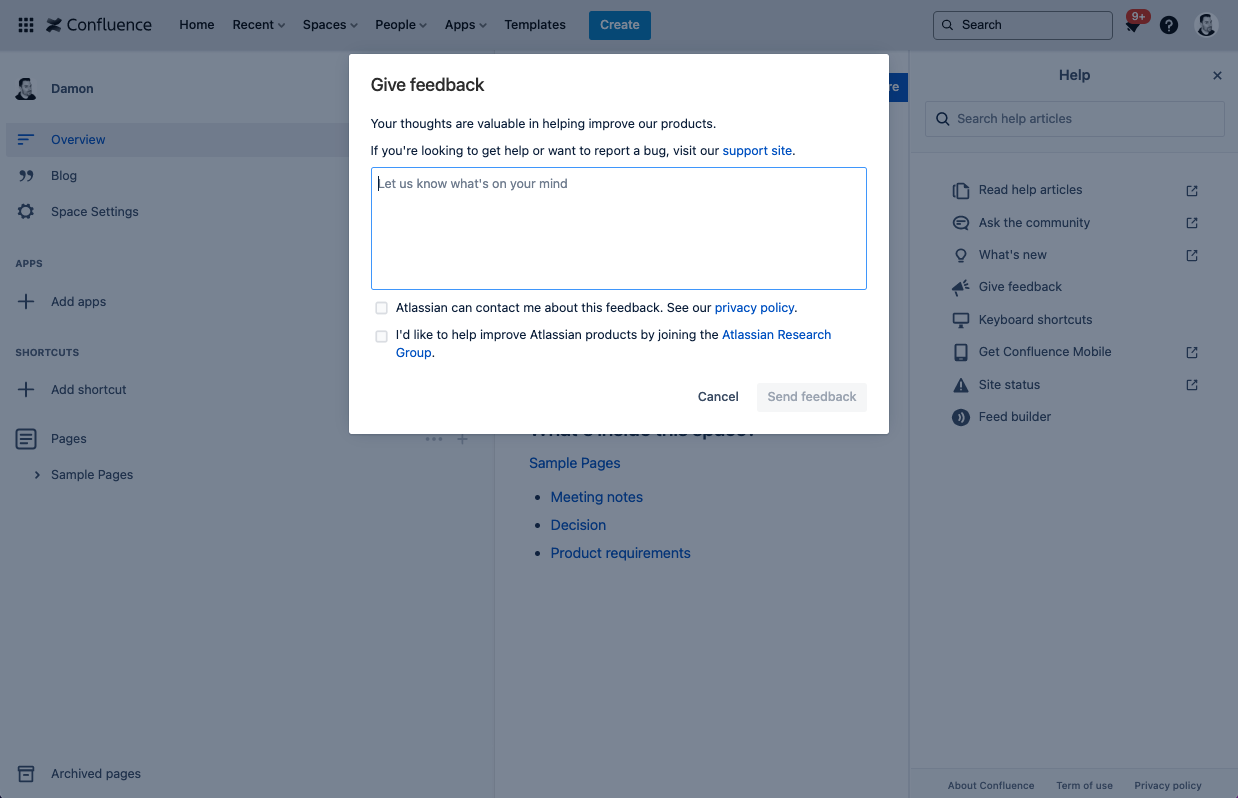Open the Meeting notes page link
Viewport: 1238px width, 798px height.
[597, 497]
